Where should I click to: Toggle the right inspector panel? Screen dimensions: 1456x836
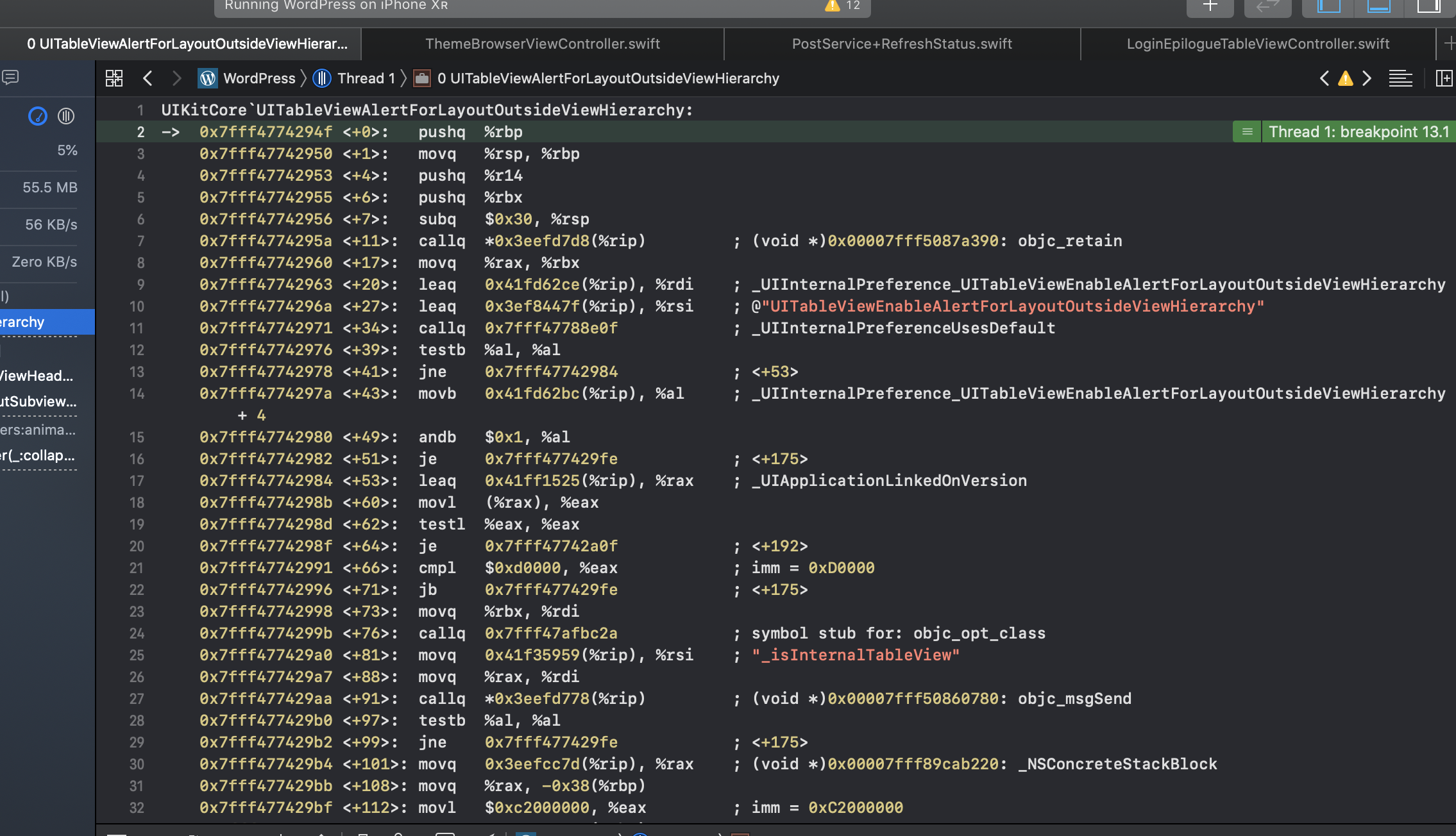coord(1429,7)
